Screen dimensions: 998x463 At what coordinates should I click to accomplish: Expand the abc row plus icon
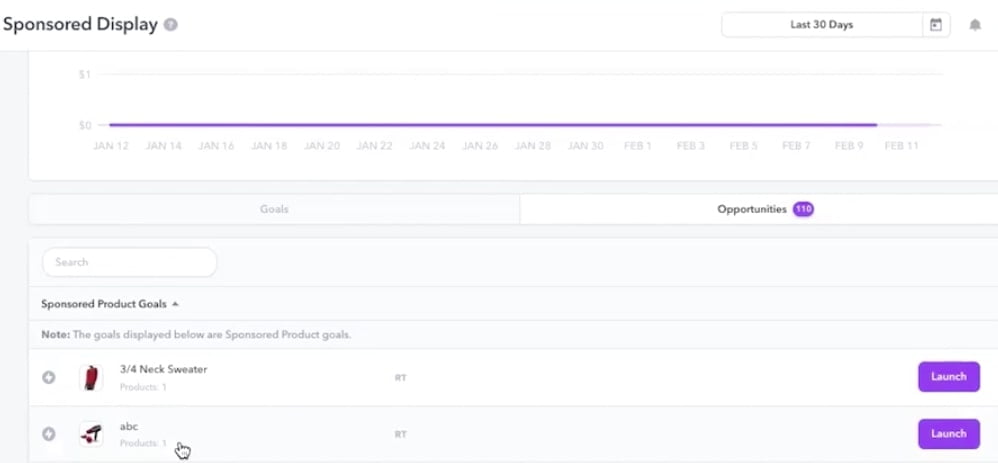(48, 434)
